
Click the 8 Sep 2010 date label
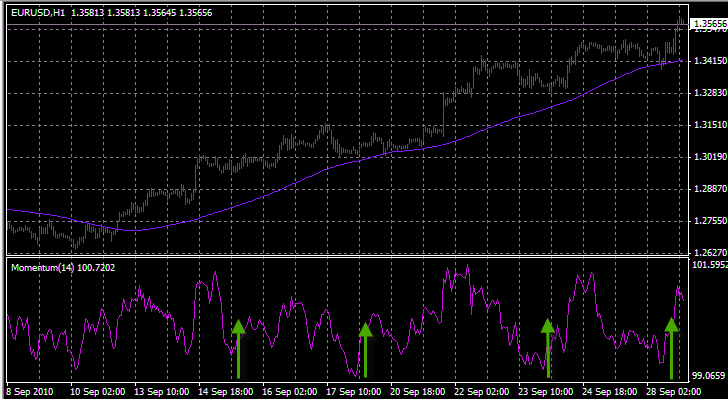[x=31, y=391]
